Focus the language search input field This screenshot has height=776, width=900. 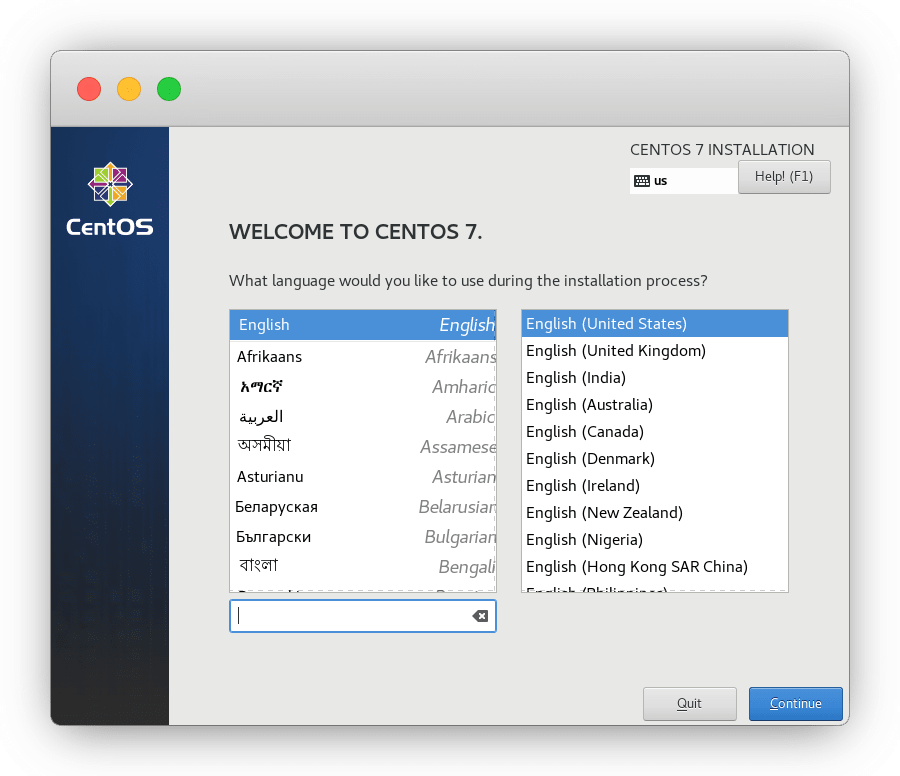click(350, 616)
